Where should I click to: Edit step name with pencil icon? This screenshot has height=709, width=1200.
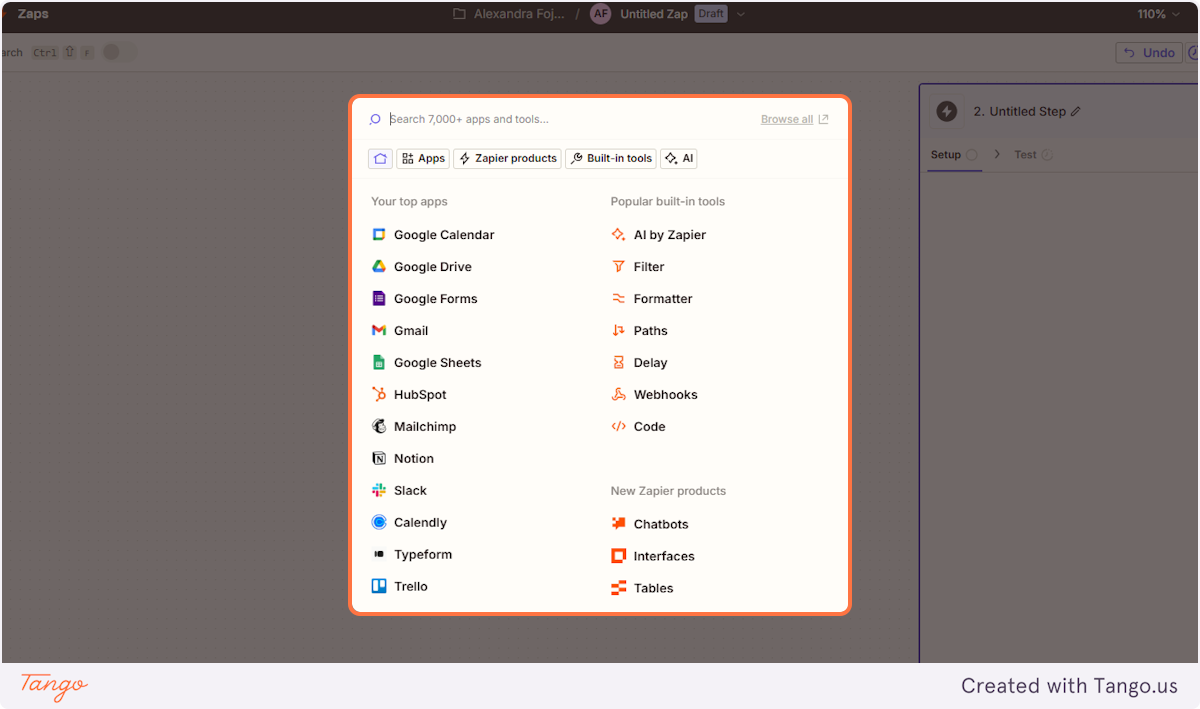[1076, 112]
